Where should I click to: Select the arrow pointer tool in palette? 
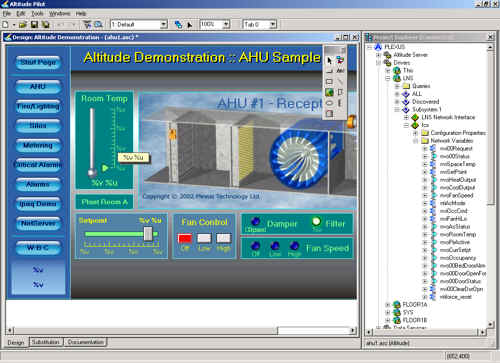coord(329,60)
